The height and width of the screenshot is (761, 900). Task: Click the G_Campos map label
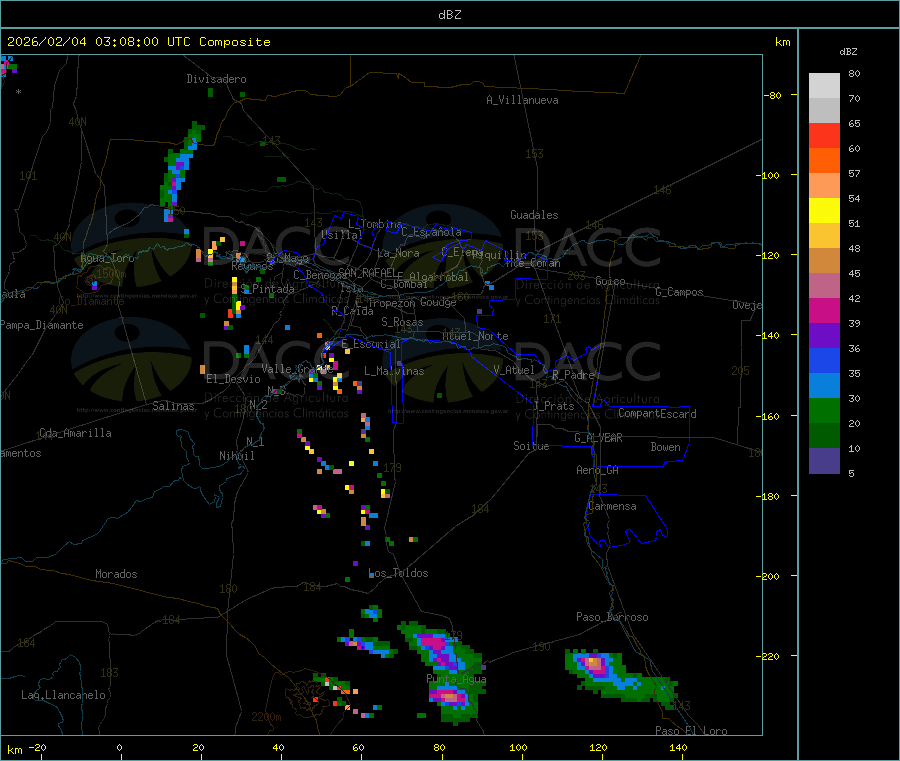(x=679, y=292)
